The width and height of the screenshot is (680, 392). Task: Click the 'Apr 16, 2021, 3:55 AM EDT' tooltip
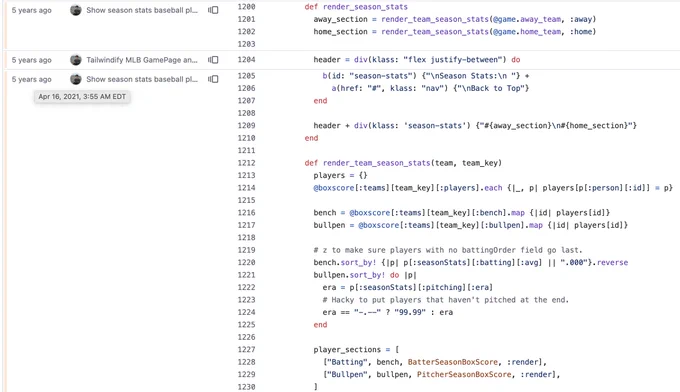pos(82,97)
